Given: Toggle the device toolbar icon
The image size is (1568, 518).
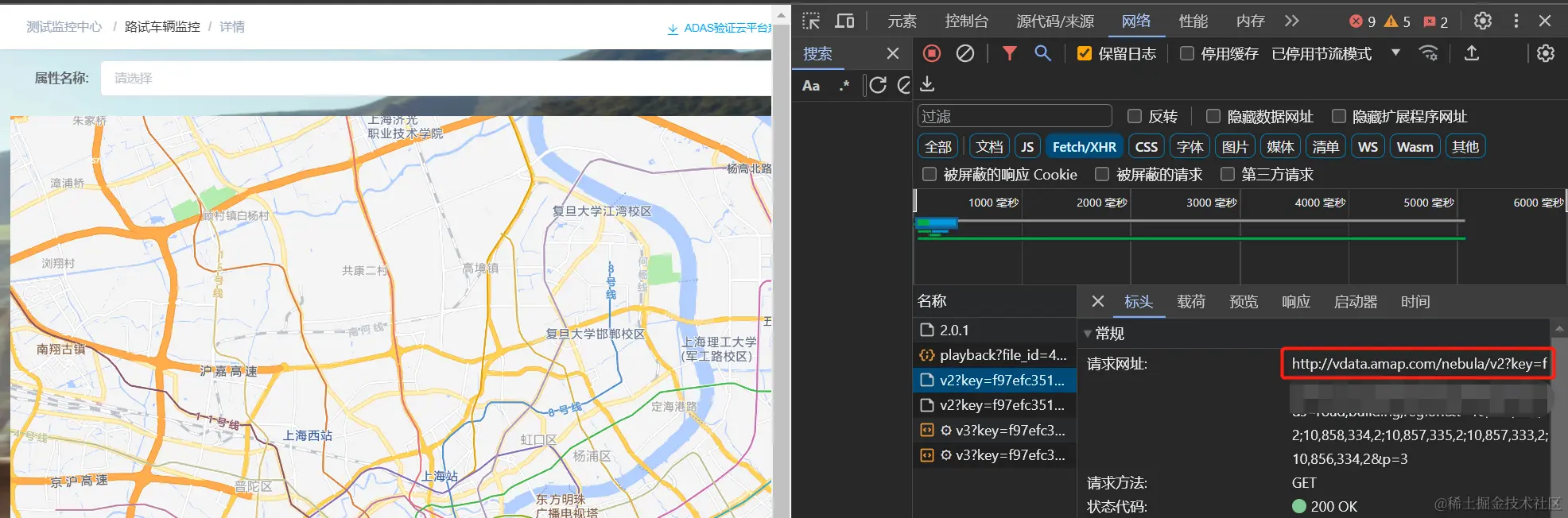Looking at the screenshot, I should (844, 21).
